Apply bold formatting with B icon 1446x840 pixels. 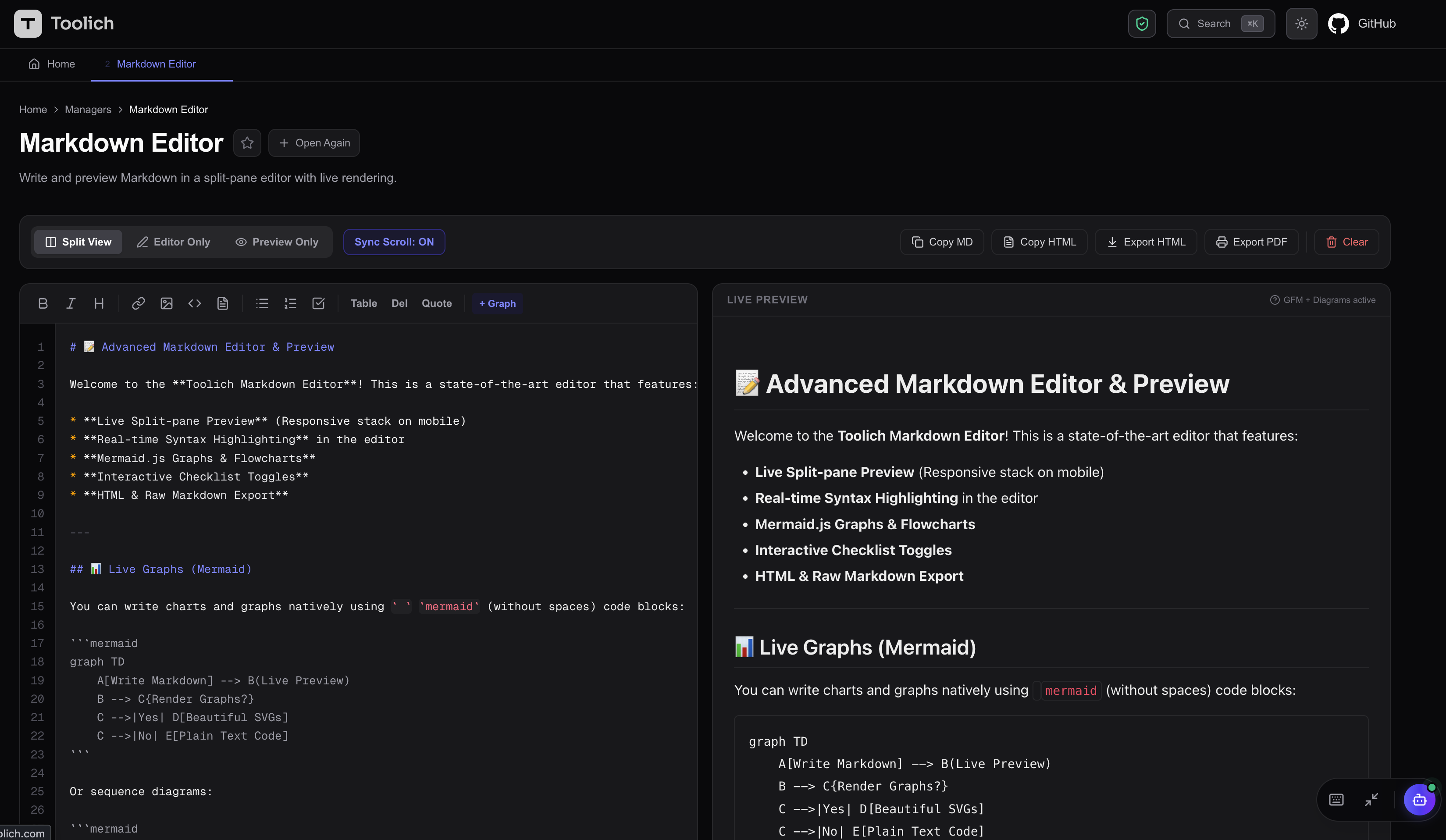coord(43,303)
